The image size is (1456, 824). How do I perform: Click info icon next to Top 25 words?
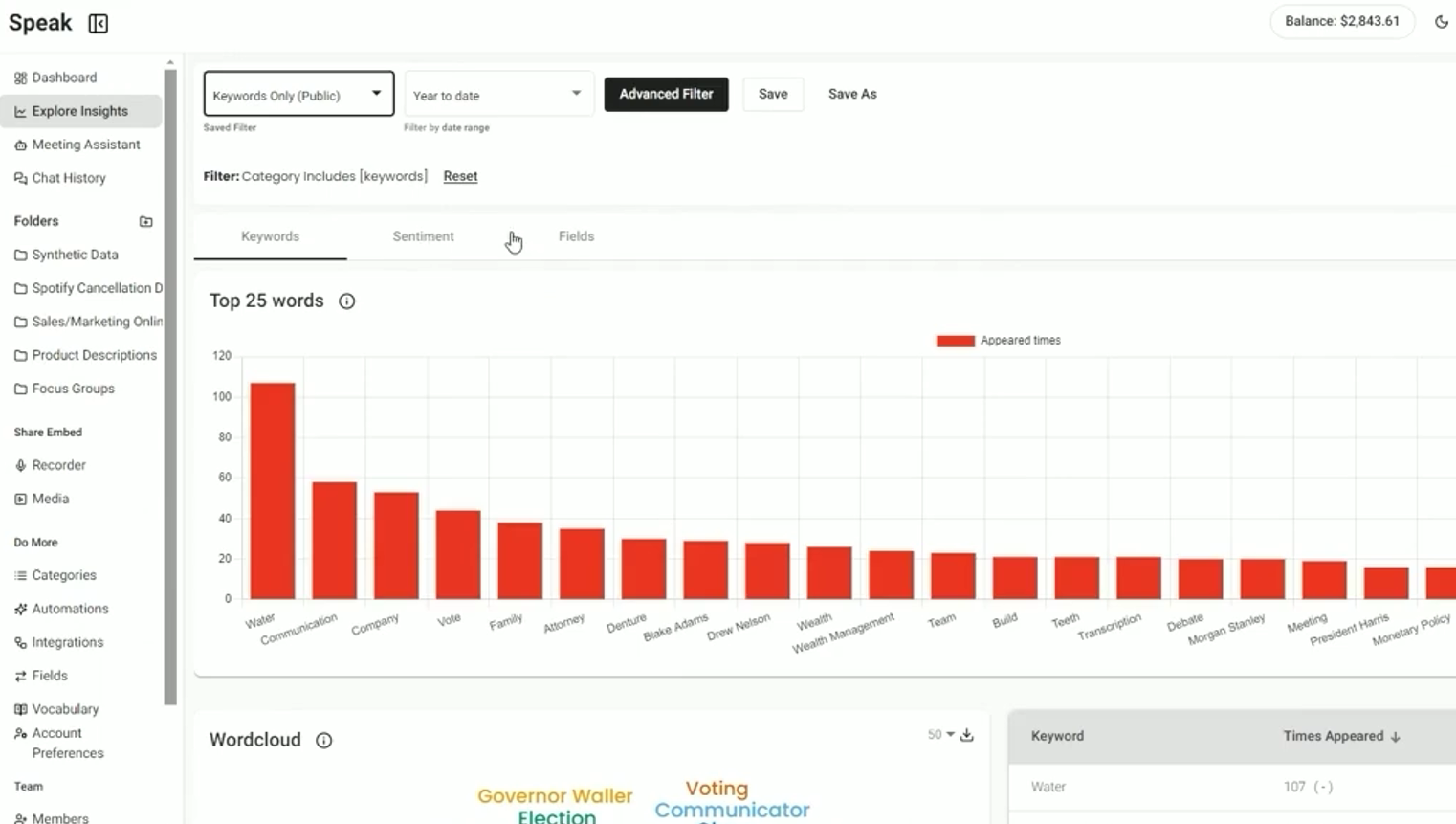[x=346, y=301]
